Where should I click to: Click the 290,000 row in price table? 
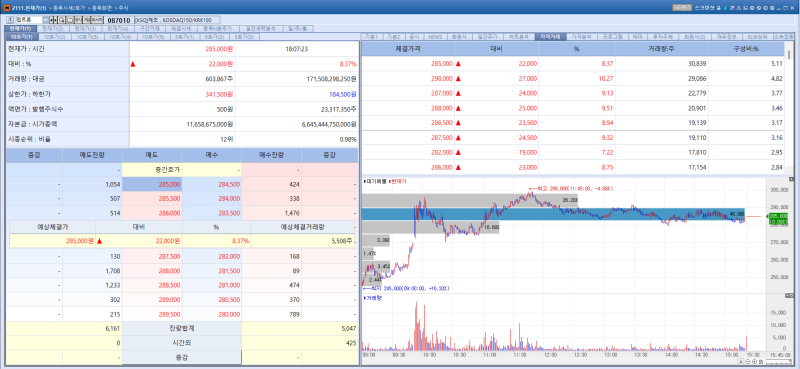[573, 79]
